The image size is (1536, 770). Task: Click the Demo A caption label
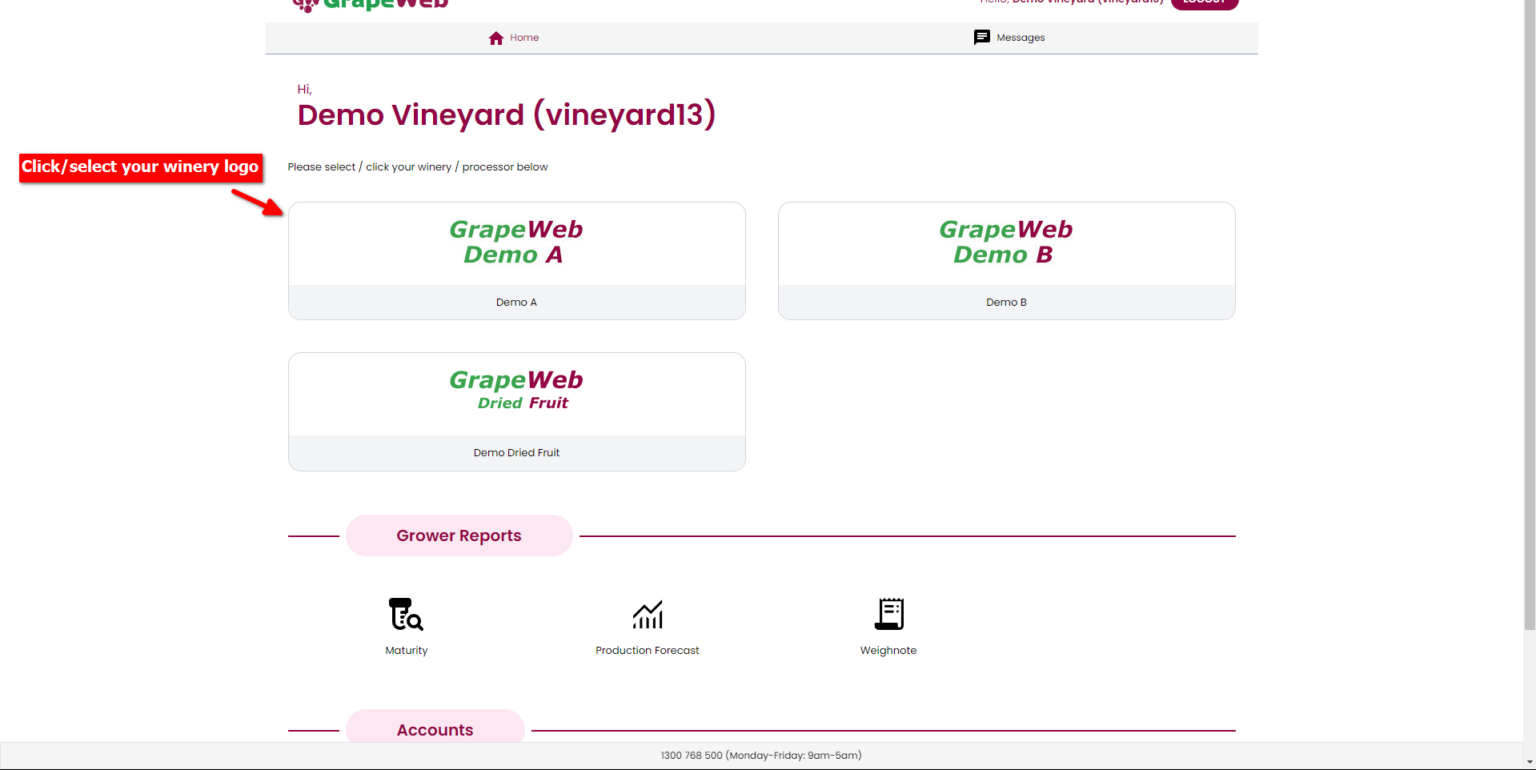point(517,302)
